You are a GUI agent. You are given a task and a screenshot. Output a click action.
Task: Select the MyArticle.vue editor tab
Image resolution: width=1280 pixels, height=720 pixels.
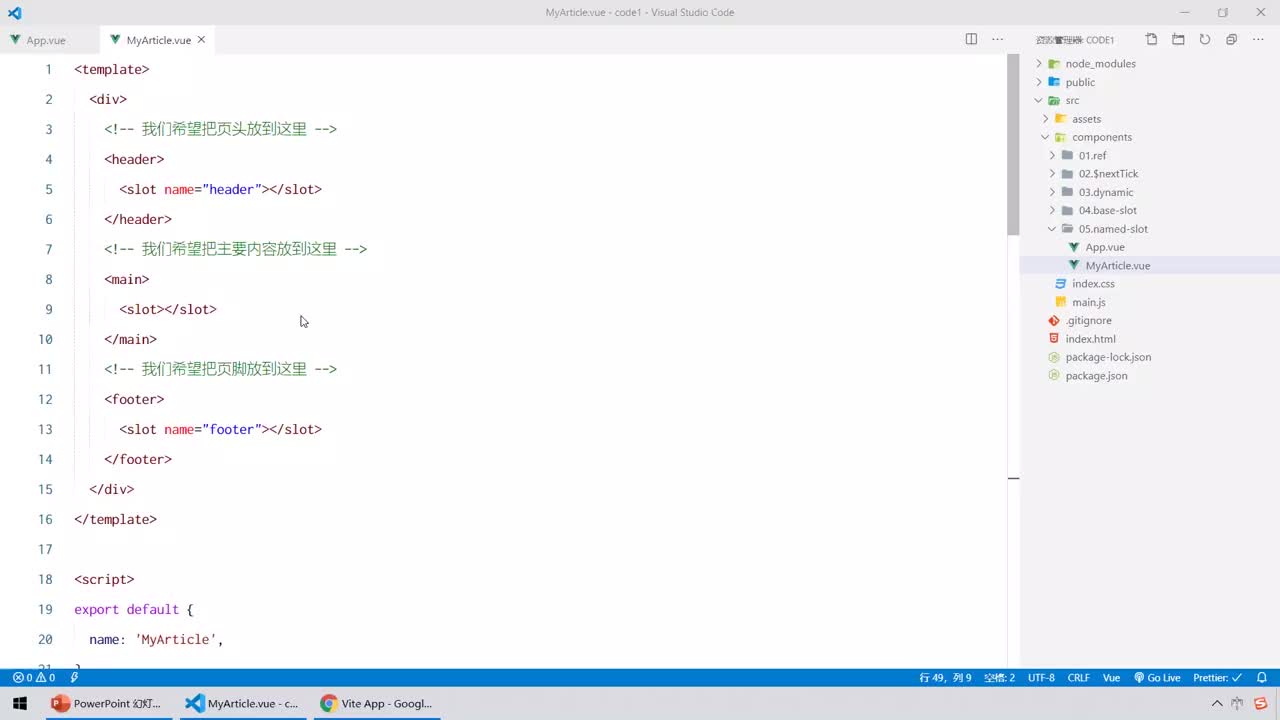(x=158, y=40)
